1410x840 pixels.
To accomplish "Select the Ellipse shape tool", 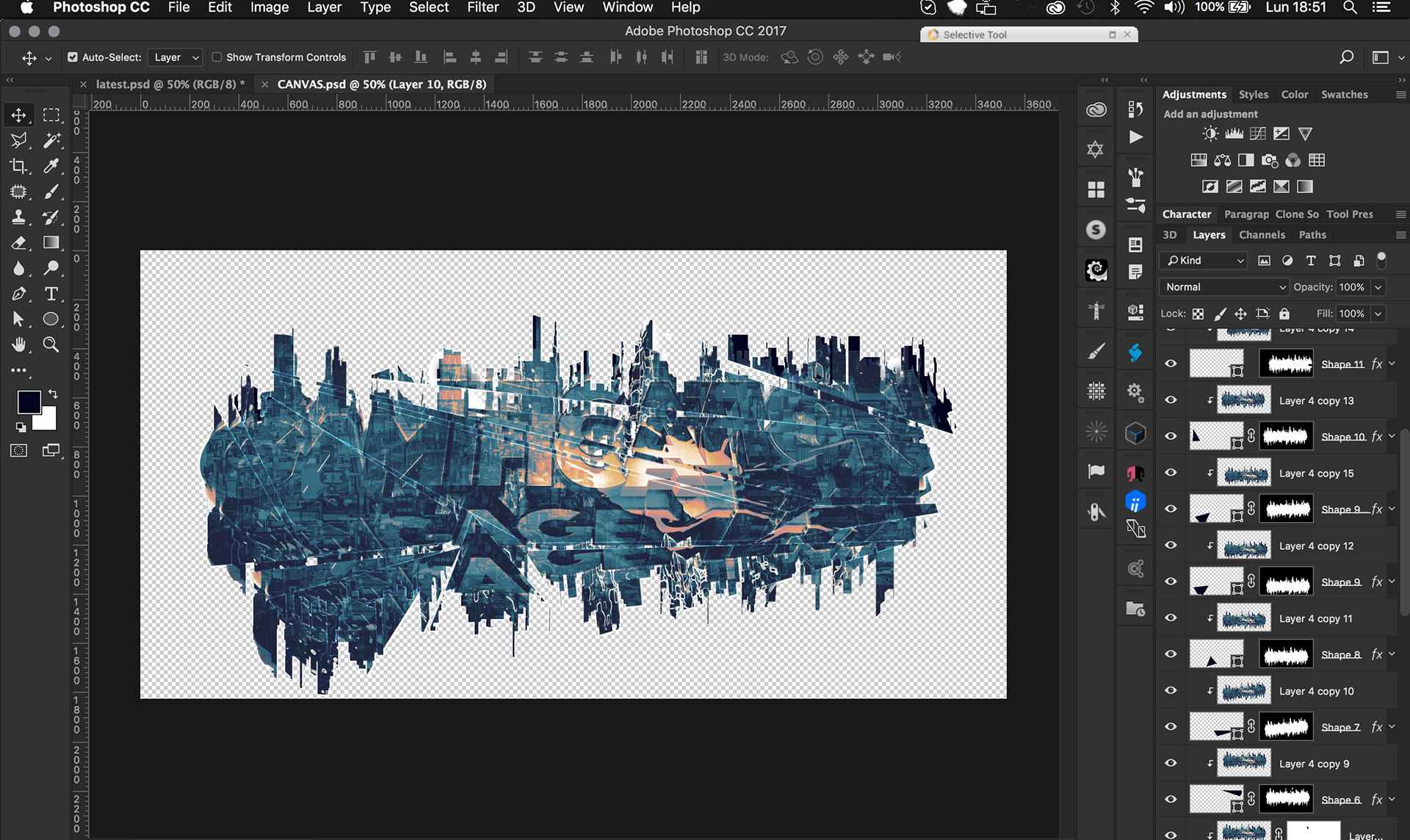I will click(51, 319).
